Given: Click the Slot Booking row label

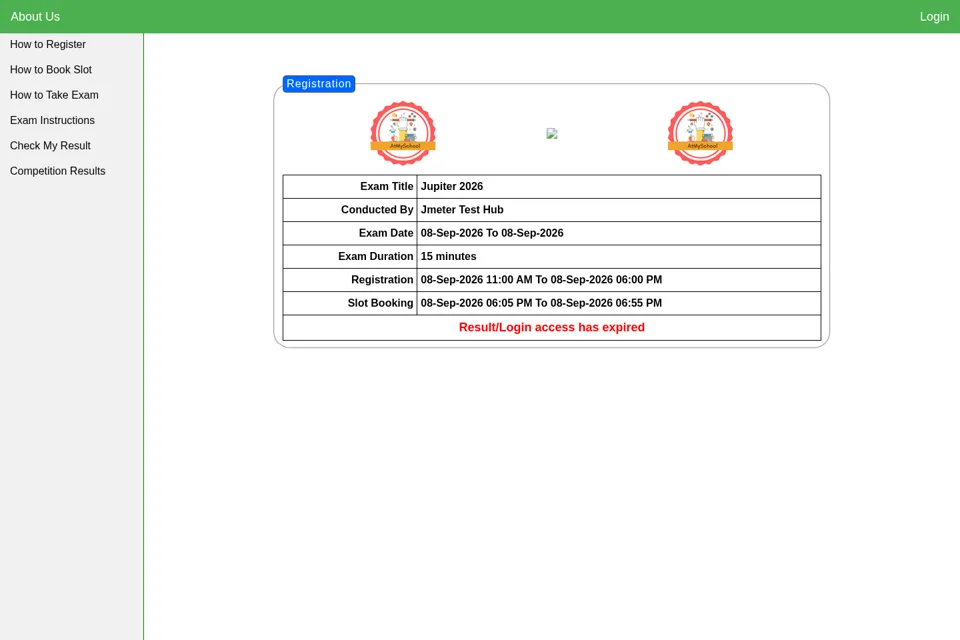Looking at the screenshot, I should click(x=381, y=303).
